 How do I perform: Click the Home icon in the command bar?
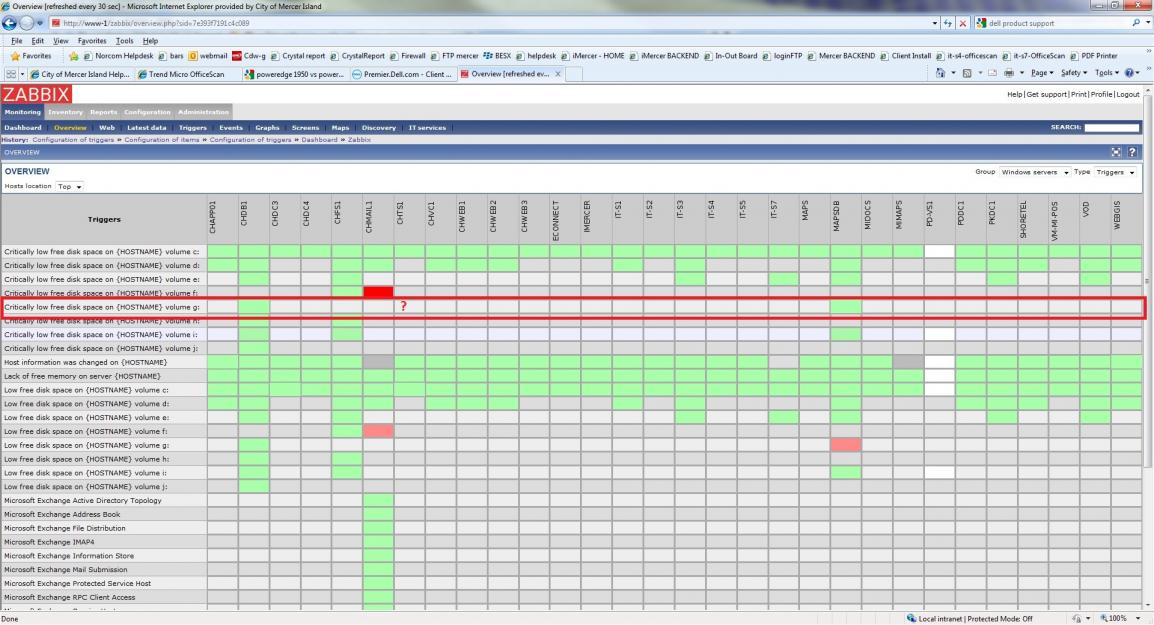click(940, 74)
